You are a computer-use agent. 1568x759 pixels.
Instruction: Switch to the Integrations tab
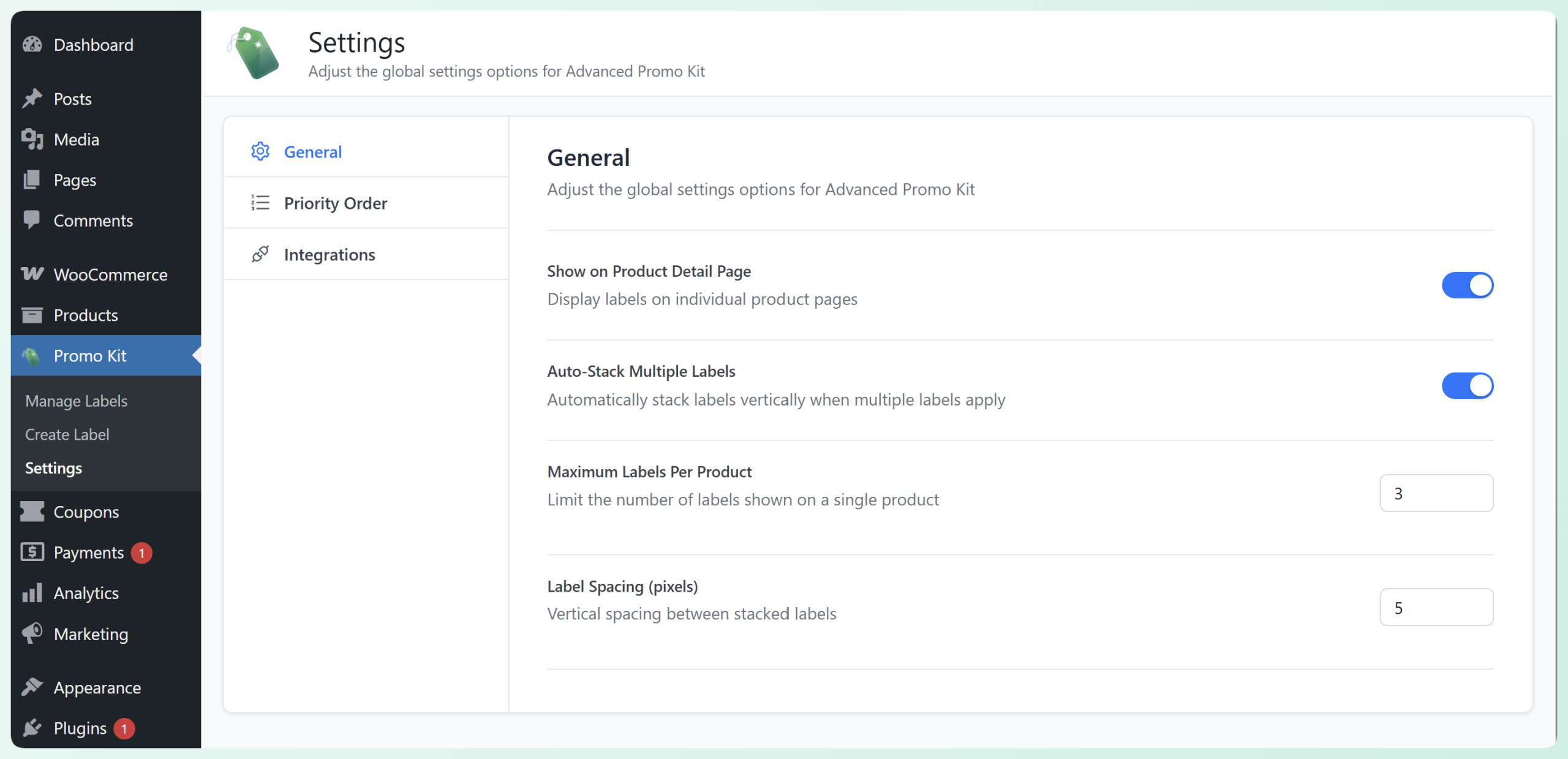[329, 255]
